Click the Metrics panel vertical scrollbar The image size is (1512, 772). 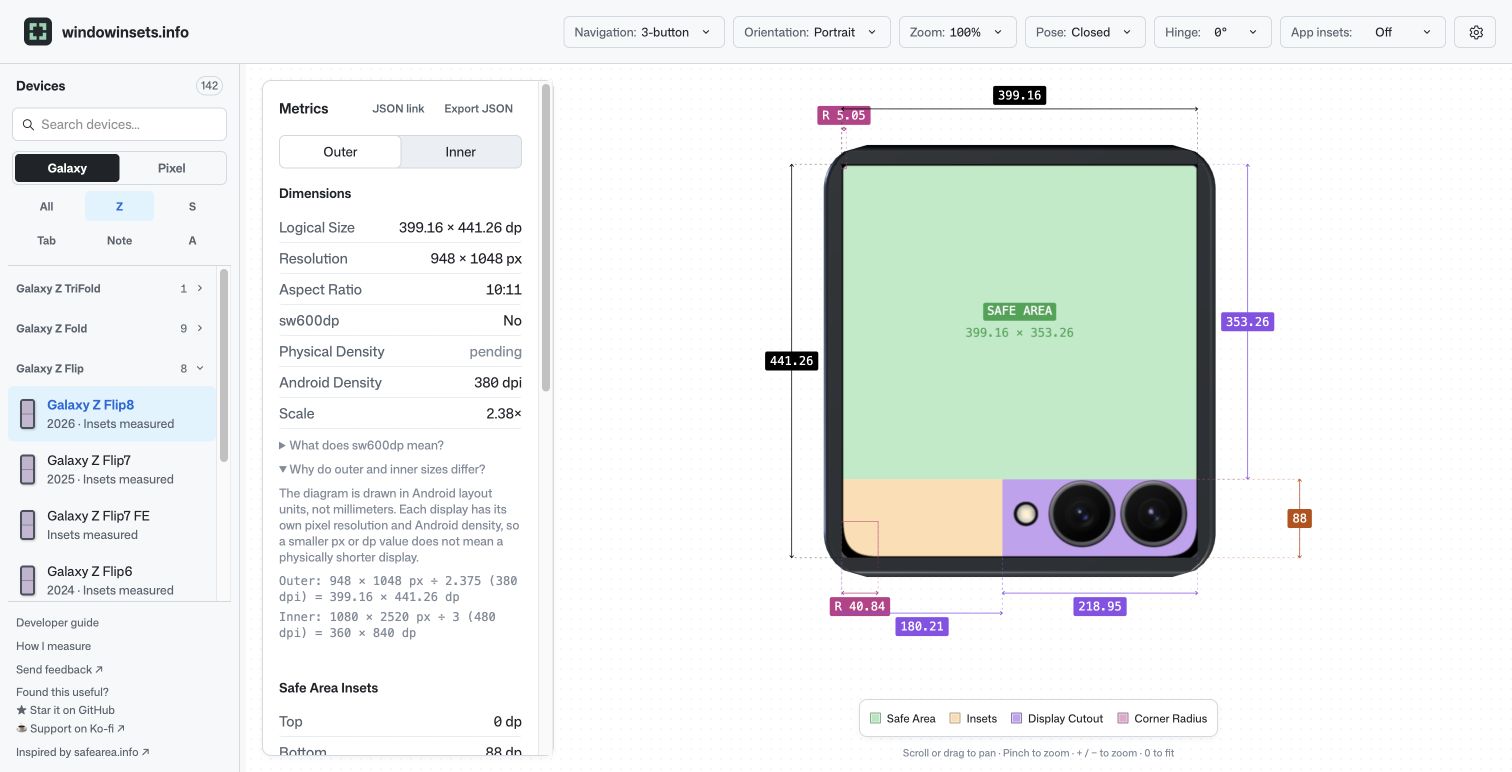pos(546,238)
